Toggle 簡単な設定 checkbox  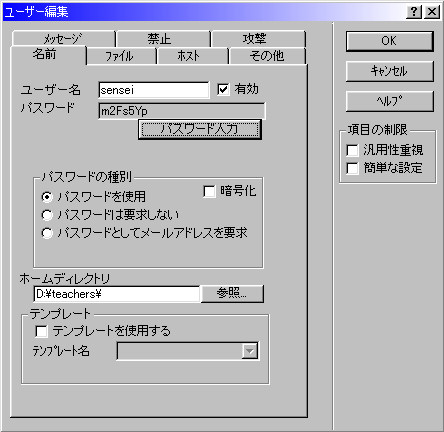[x=352, y=168]
